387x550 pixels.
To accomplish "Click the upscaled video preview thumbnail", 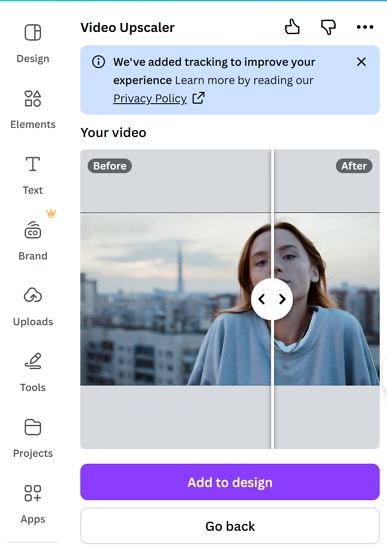I will (x=230, y=299).
